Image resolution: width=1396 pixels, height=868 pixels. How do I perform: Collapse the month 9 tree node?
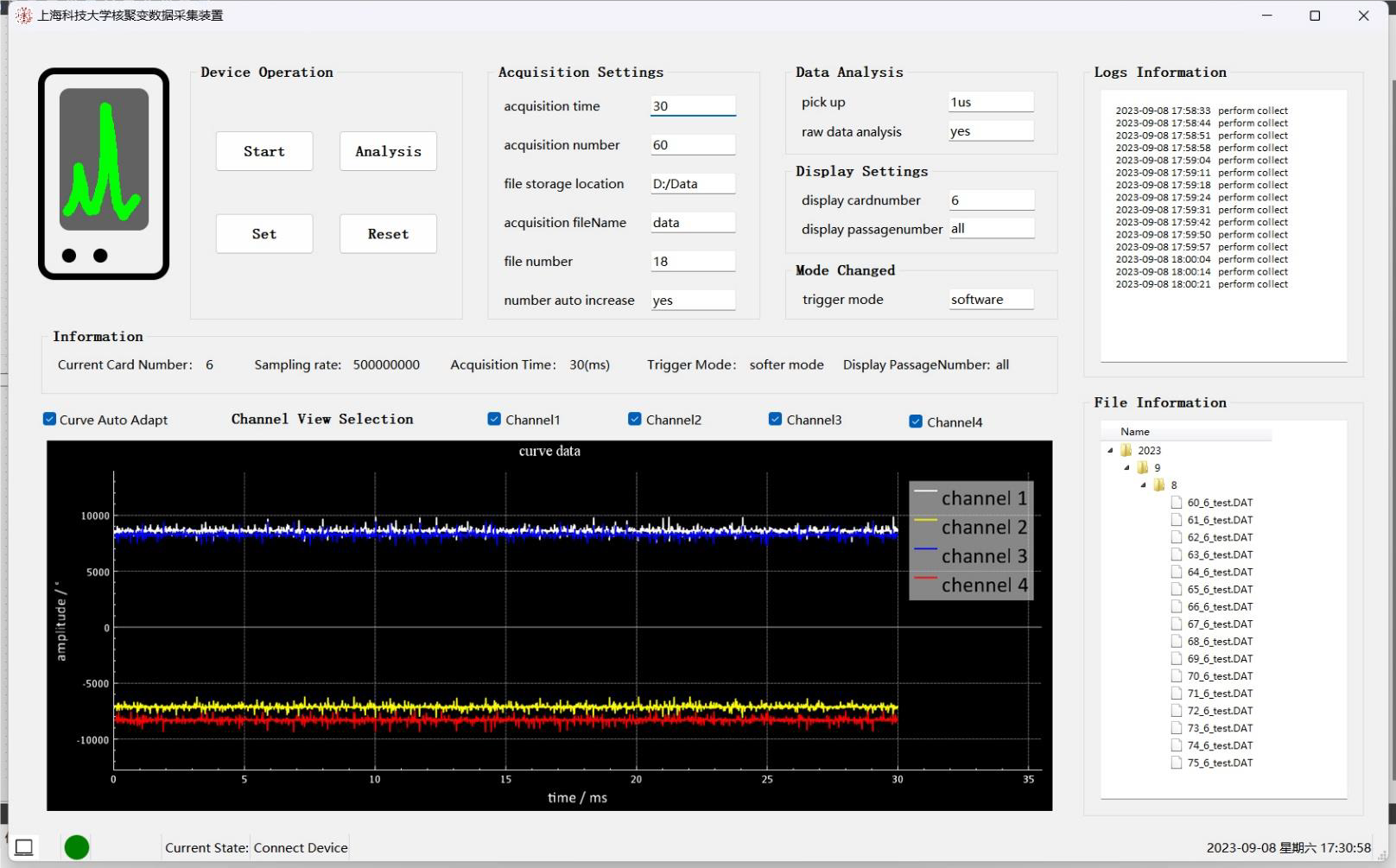pyautogui.click(x=1126, y=467)
